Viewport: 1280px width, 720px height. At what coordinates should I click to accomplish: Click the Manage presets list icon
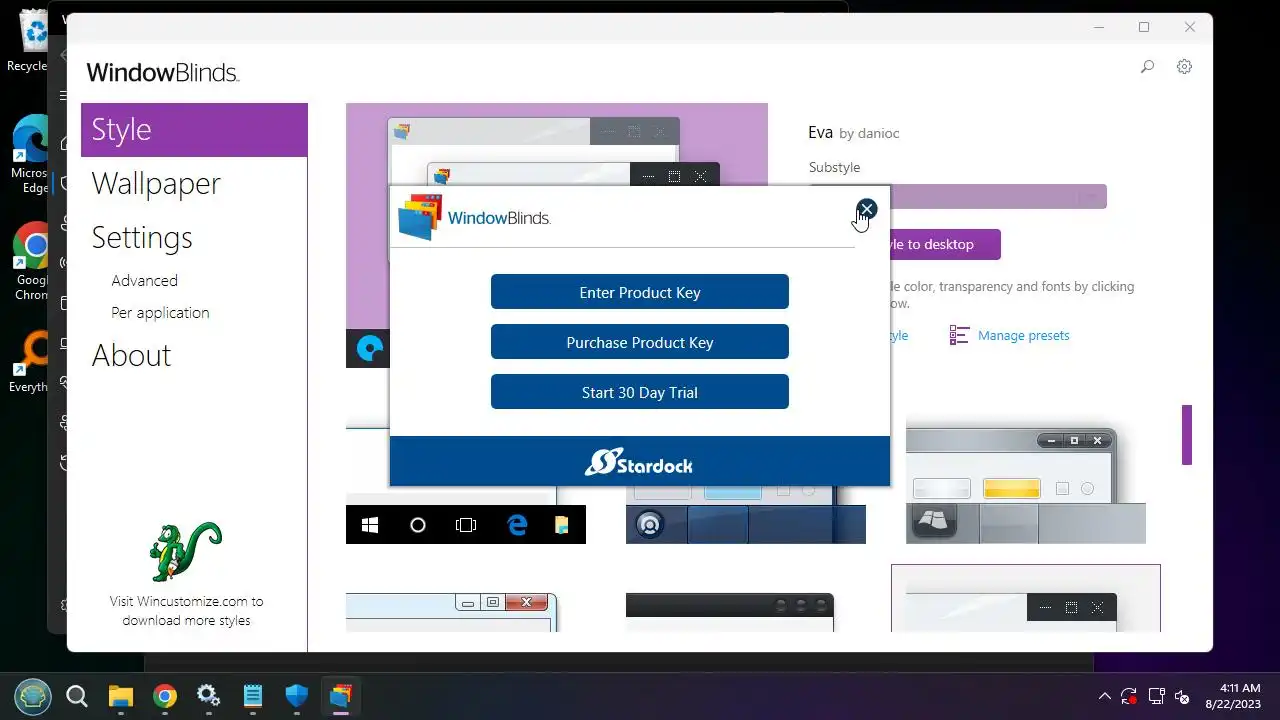pos(959,335)
